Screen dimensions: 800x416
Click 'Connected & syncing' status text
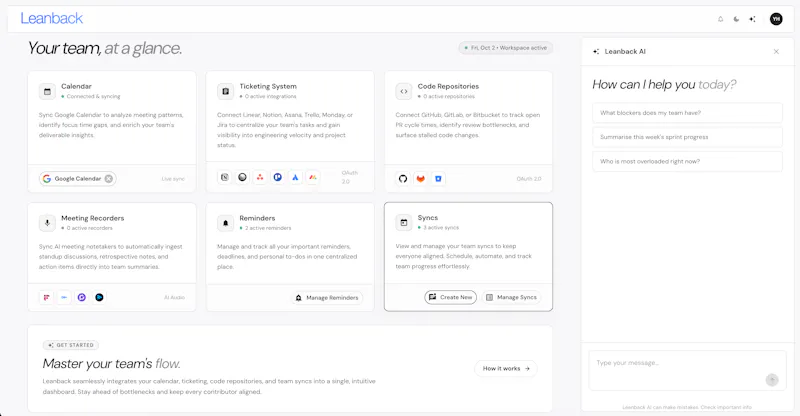(x=93, y=96)
